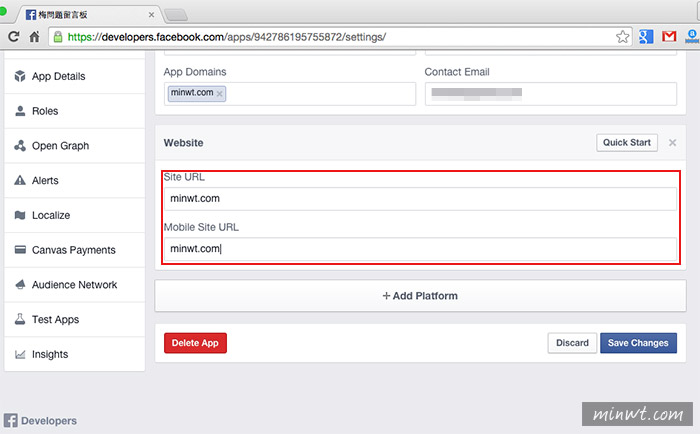Screen dimensions: 700x434
Task: Open the Roles section
Action: pos(75,111)
